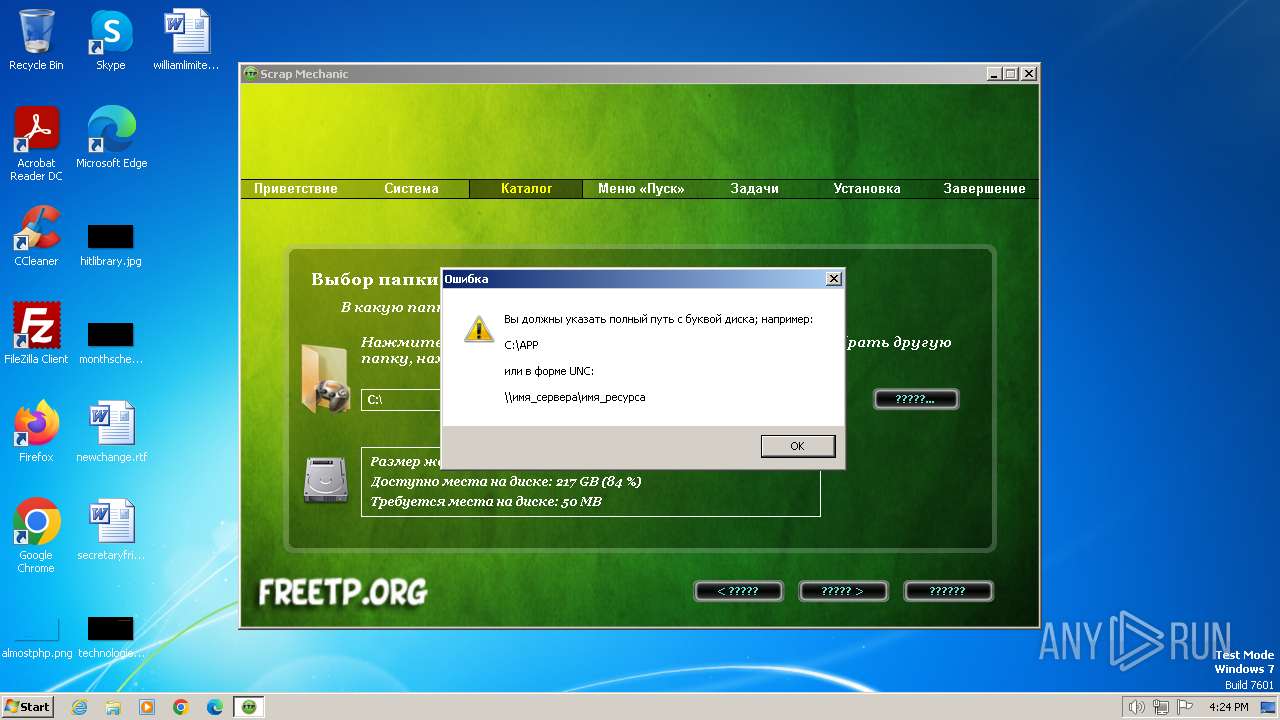Select the folder icon in installer

(325, 378)
